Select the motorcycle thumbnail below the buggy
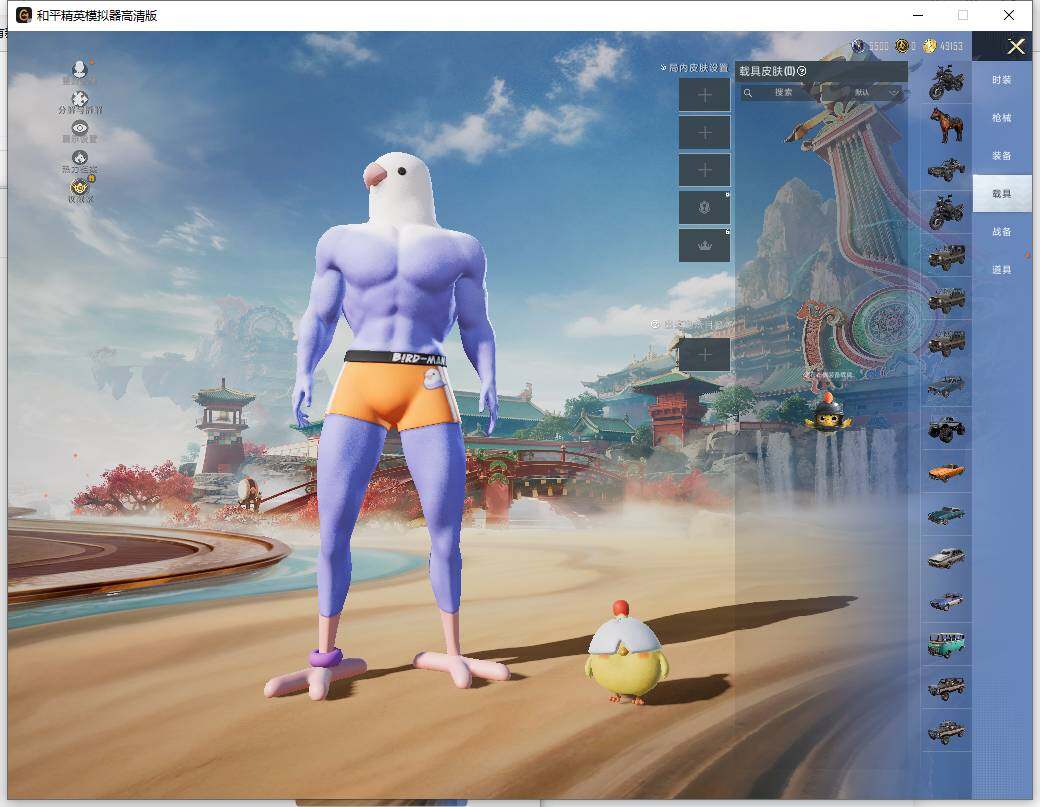 (946, 212)
